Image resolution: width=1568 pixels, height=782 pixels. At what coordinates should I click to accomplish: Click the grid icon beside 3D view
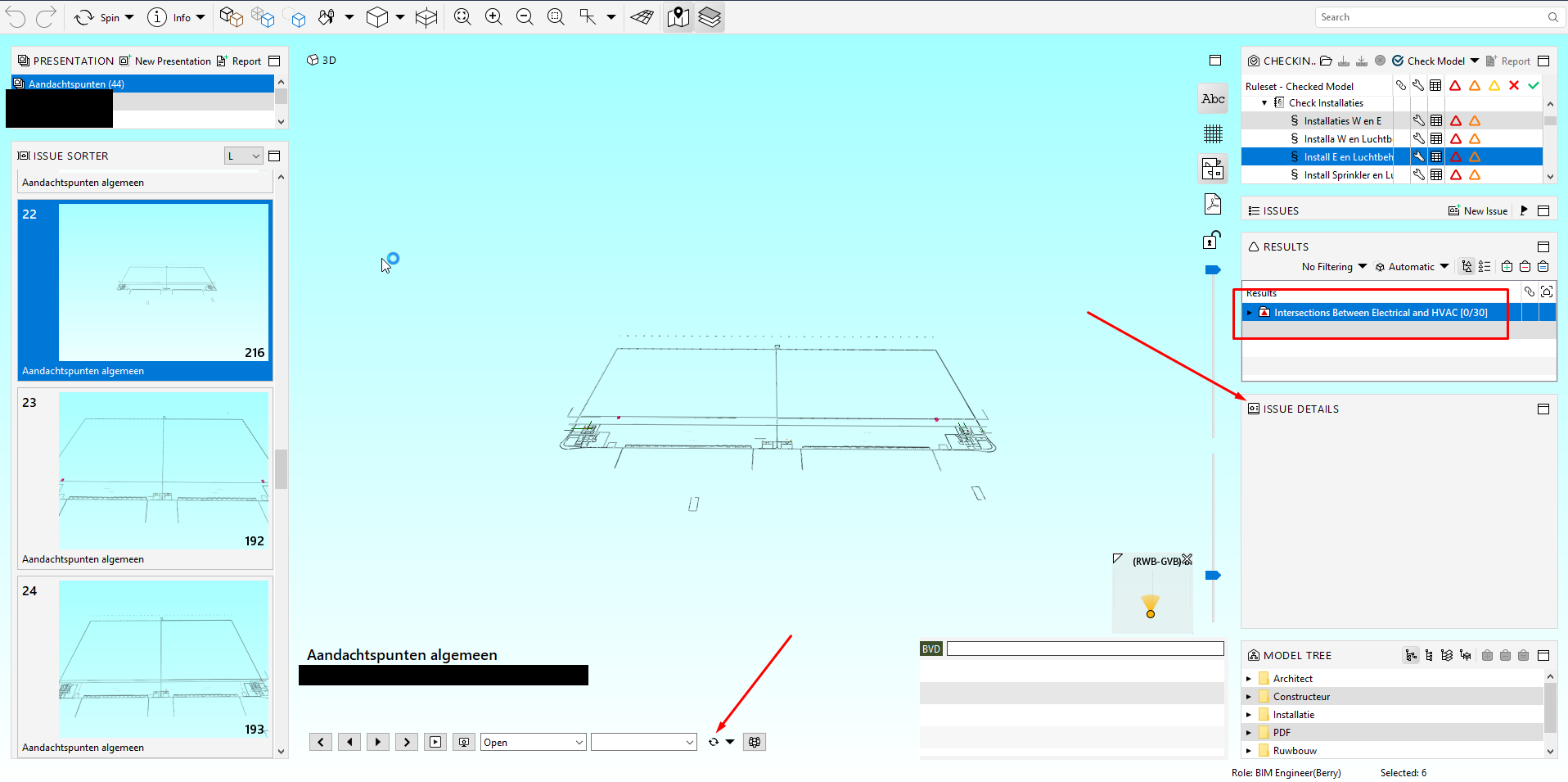tap(1213, 133)
